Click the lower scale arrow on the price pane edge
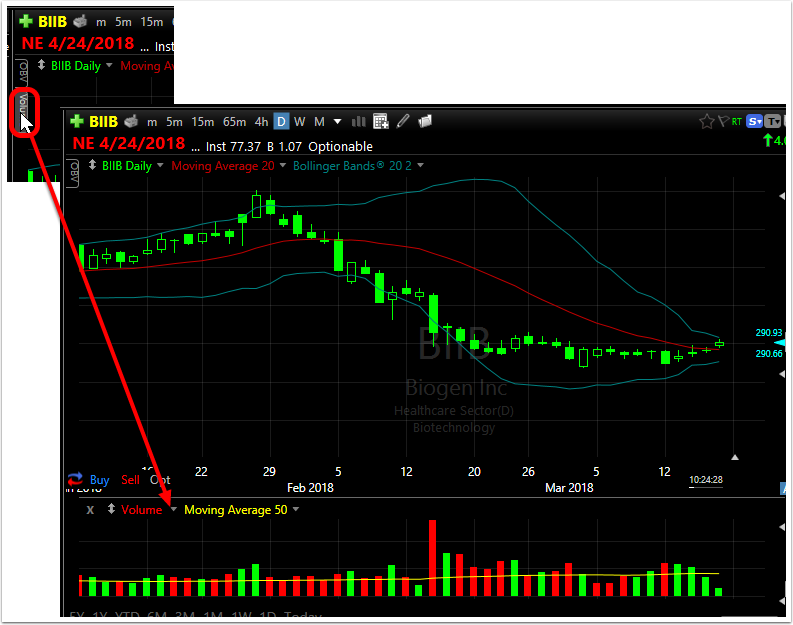Viewport: 793px width, 625px height. 782,374
